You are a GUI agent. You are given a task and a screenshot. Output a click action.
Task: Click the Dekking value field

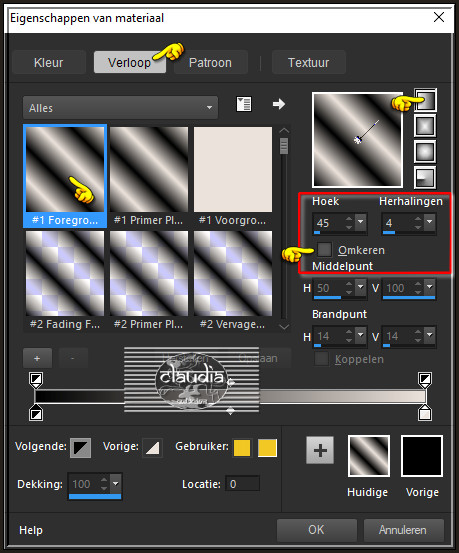coord(84,484)
